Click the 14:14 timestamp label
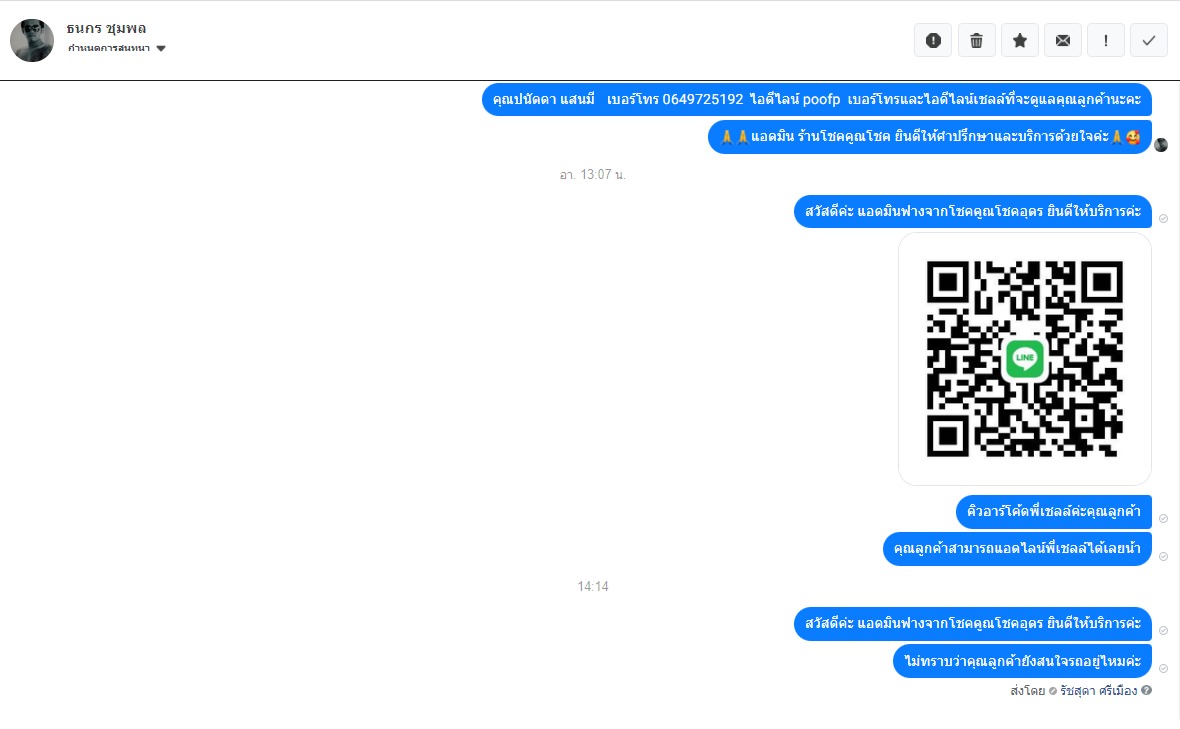 click(x=593, y=586)
